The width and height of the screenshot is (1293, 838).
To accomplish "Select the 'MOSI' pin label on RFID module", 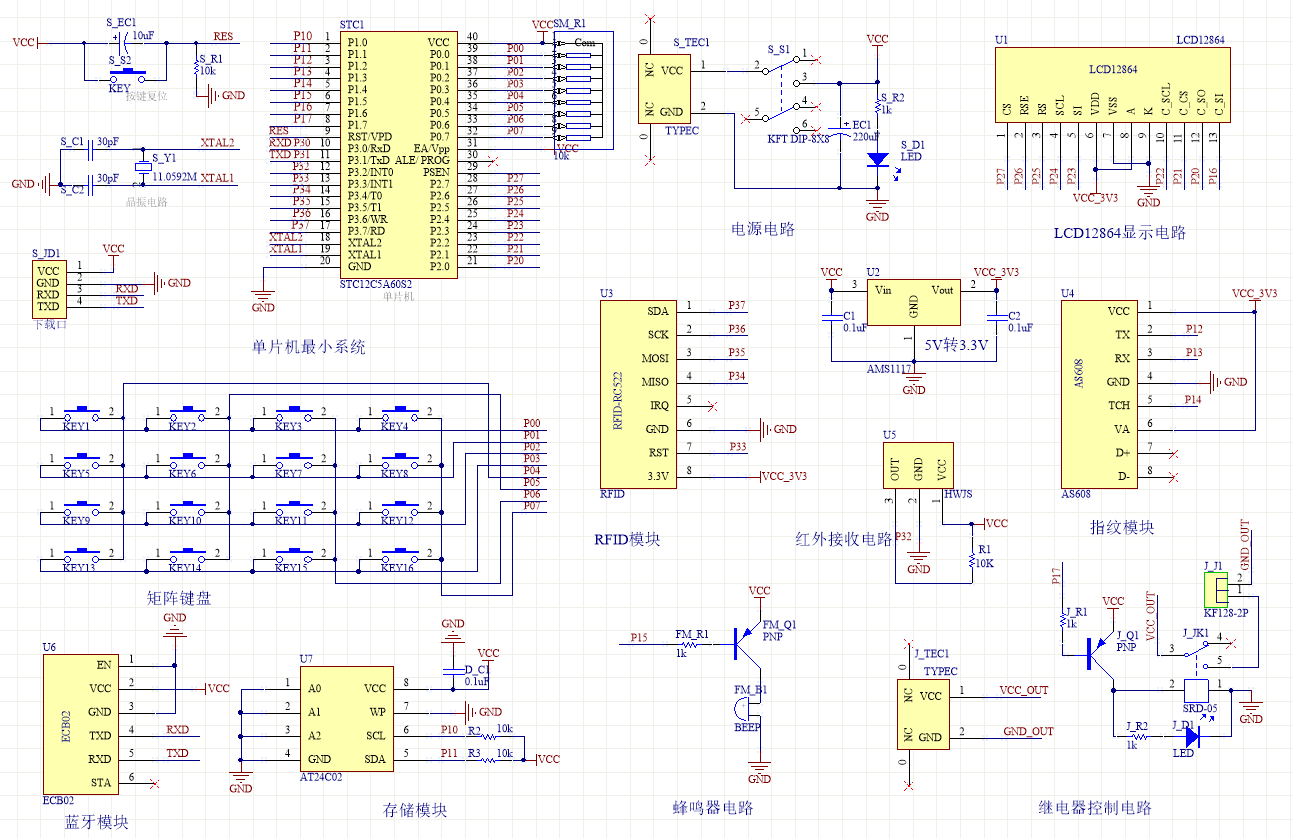I will coord(656,358).
